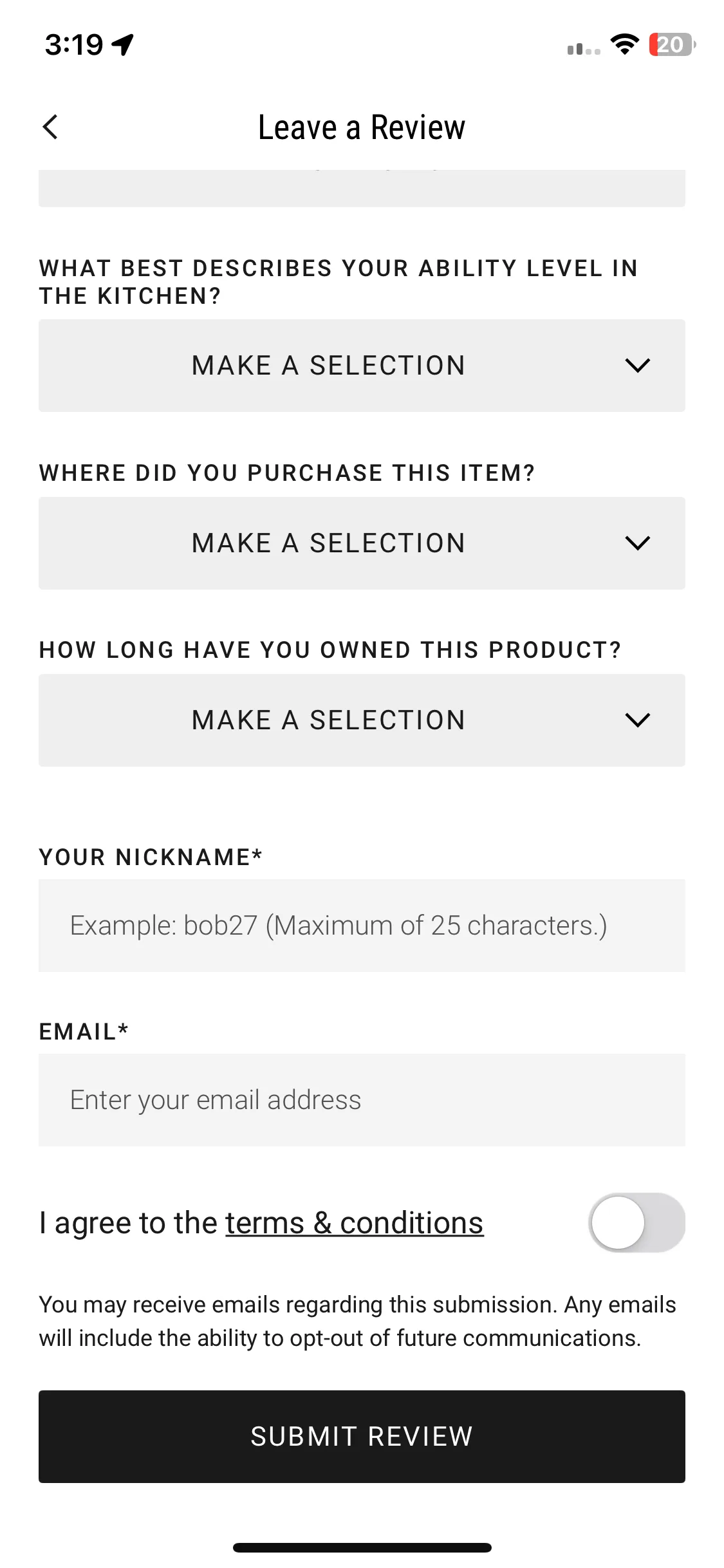724x1568 pixels.
Task: Click chevron on ownership duration dropdown
Action: [638, 720]
